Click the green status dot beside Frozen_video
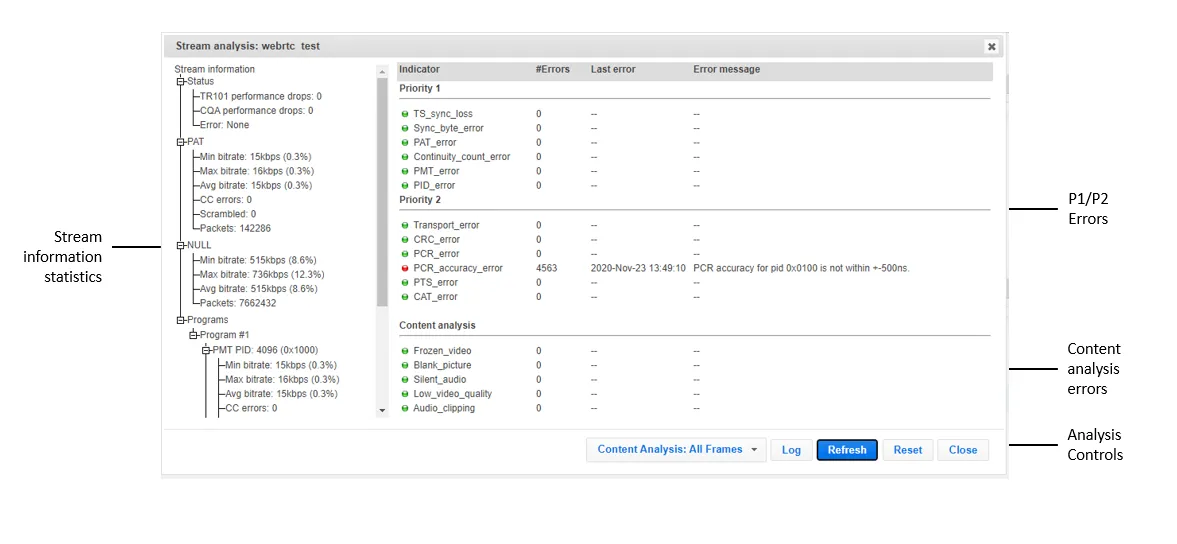This screenshot has width=1177, height=544. tap(405, 350)
